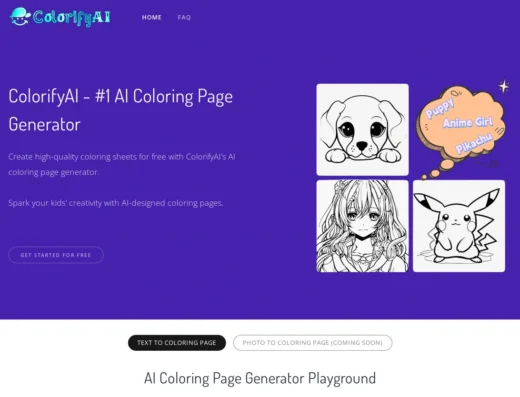The width and height of the screenshot is (520, 397).
Task: Click the ColorifyAI logo
Action: click(x=60, y=17)
